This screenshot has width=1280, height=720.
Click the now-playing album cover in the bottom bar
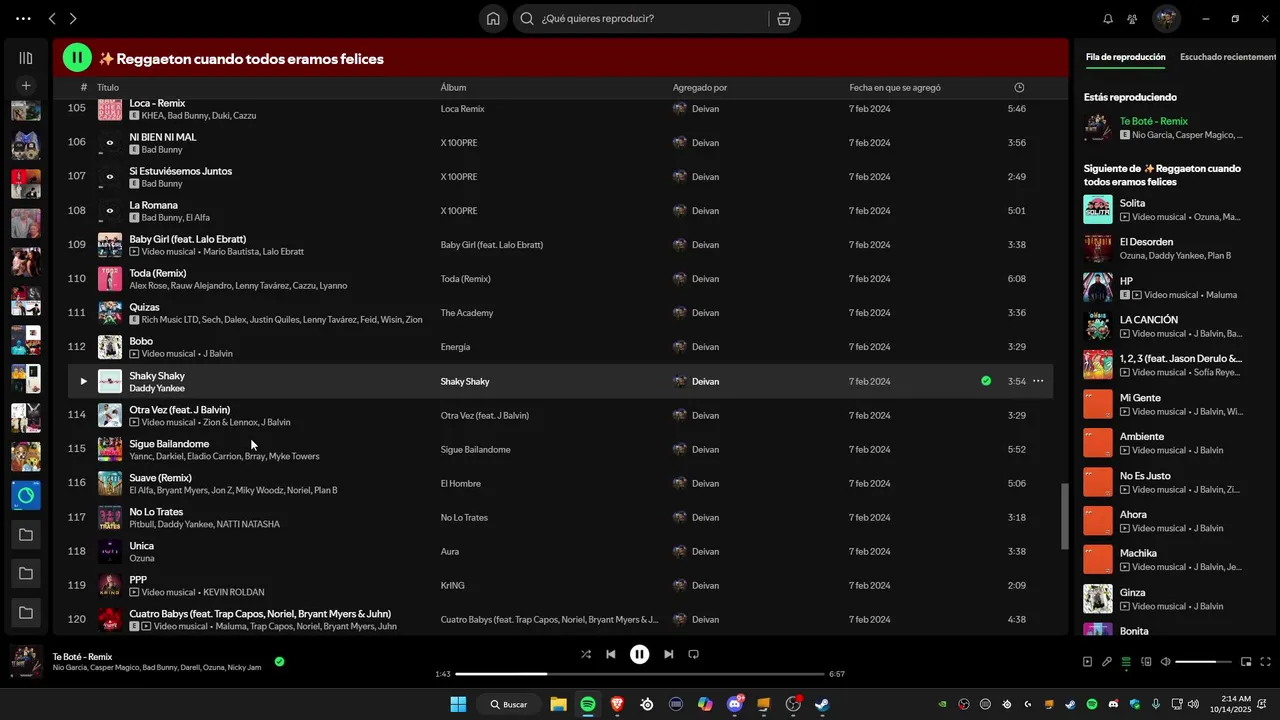click(x=26, y=661)
